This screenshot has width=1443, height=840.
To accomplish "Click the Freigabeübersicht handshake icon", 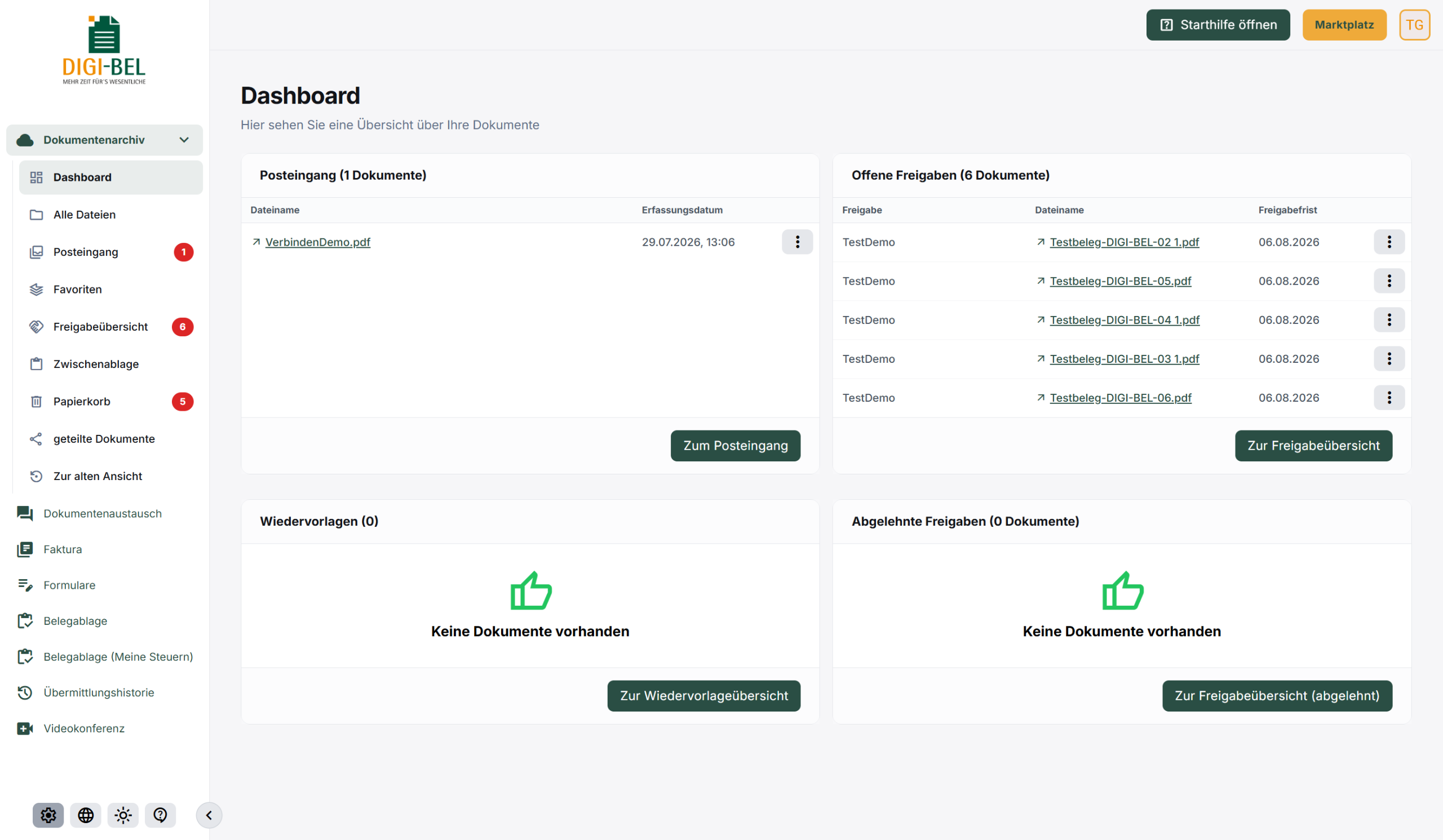I will pos(36,327).
